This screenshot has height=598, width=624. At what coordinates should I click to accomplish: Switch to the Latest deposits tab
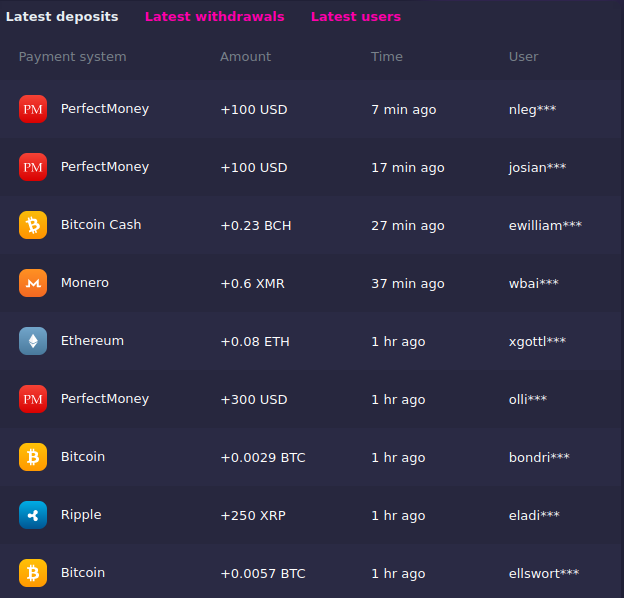point(62,17)
